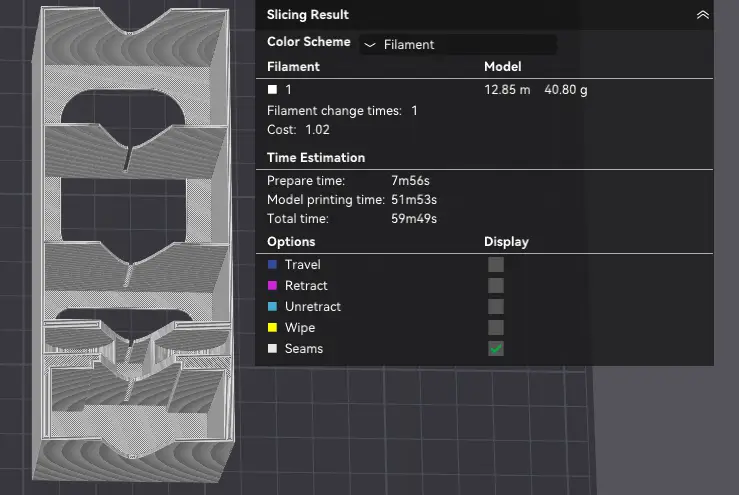Viewport: 739px width, 495px height.
Task: Click the white filament 1 color swatch
Action: coord(272,90)
